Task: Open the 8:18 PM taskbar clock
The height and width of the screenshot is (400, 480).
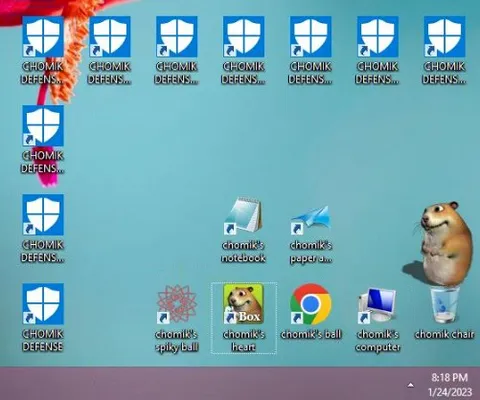Action: pyautogui.click(x=450, y=384)
